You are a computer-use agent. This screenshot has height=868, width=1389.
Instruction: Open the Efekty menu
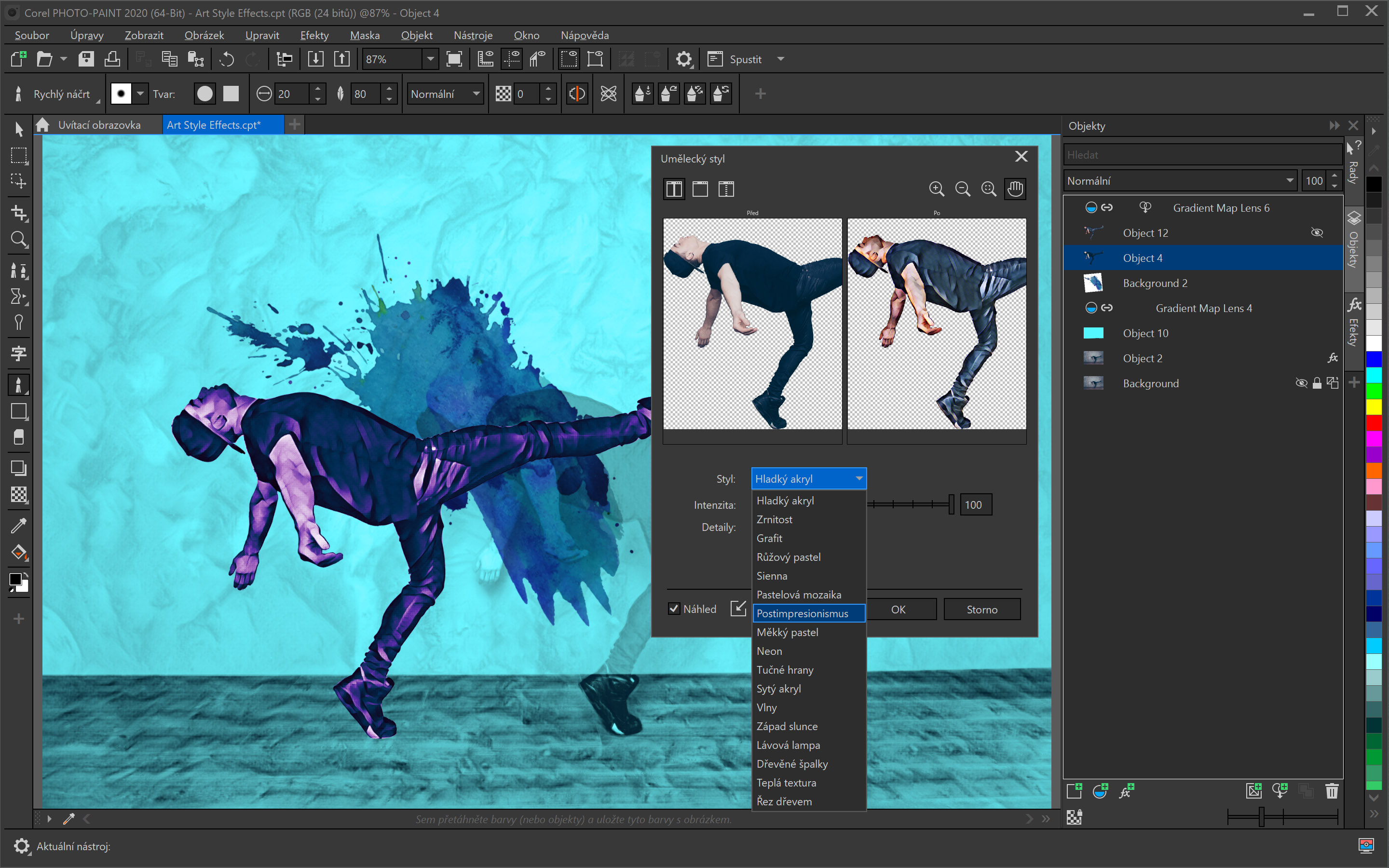point(314,35)
